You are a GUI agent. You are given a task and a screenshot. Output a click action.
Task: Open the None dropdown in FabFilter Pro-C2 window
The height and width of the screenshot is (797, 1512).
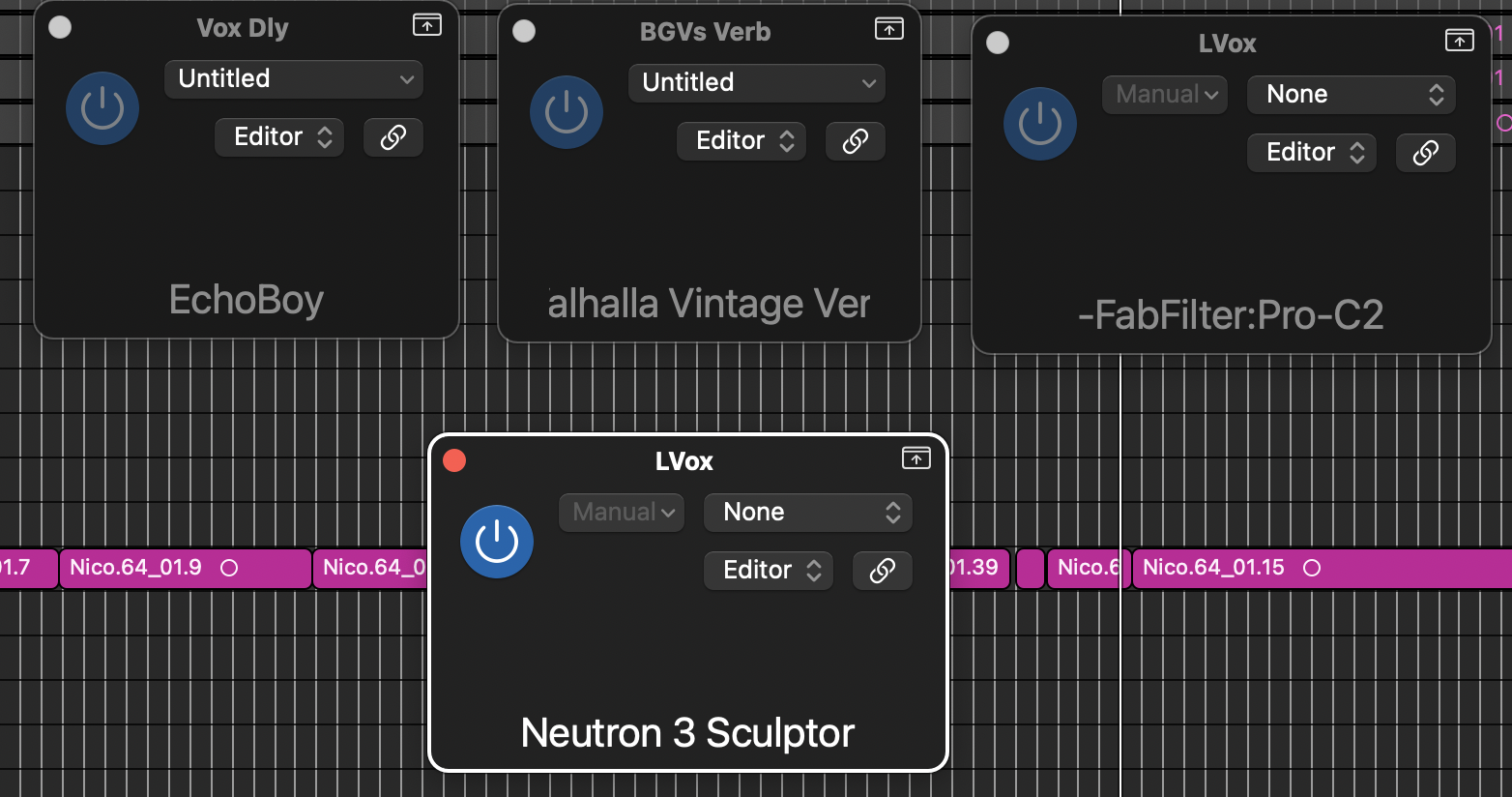[x=1352, y=95]
